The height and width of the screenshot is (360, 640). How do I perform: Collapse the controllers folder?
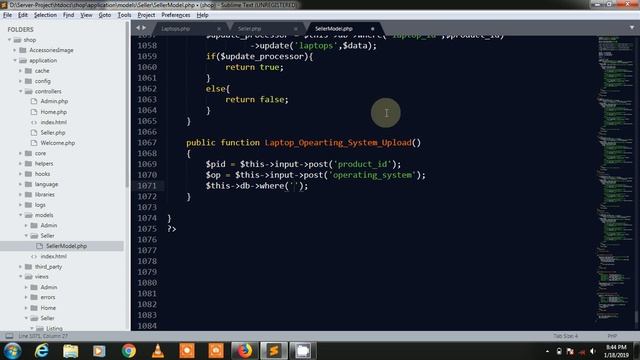(20, 91)
